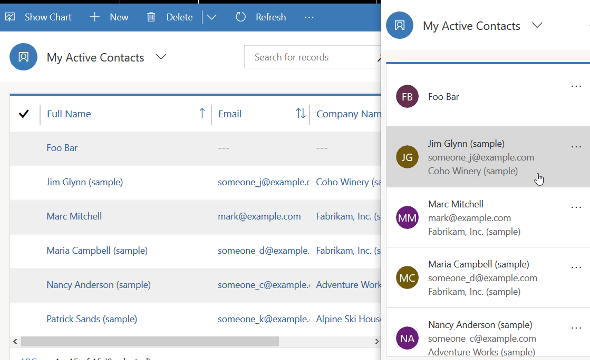590x360 pixels.
Task: Open the someone_j@example.com email link
Action: tap(263, 182)
